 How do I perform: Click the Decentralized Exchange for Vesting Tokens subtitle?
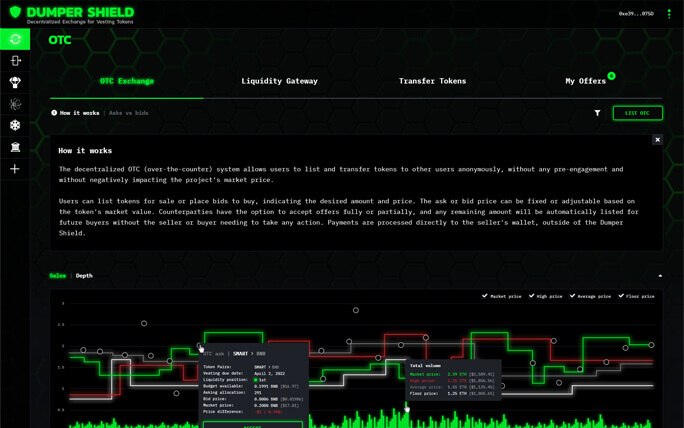point(80,22)
